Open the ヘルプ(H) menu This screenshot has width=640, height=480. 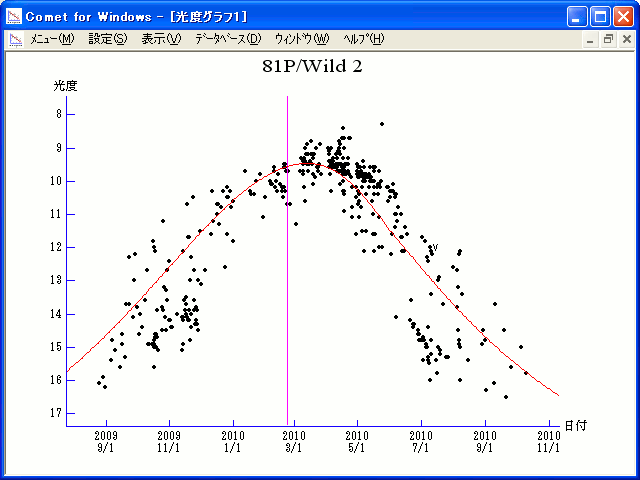tap(364, 39)
